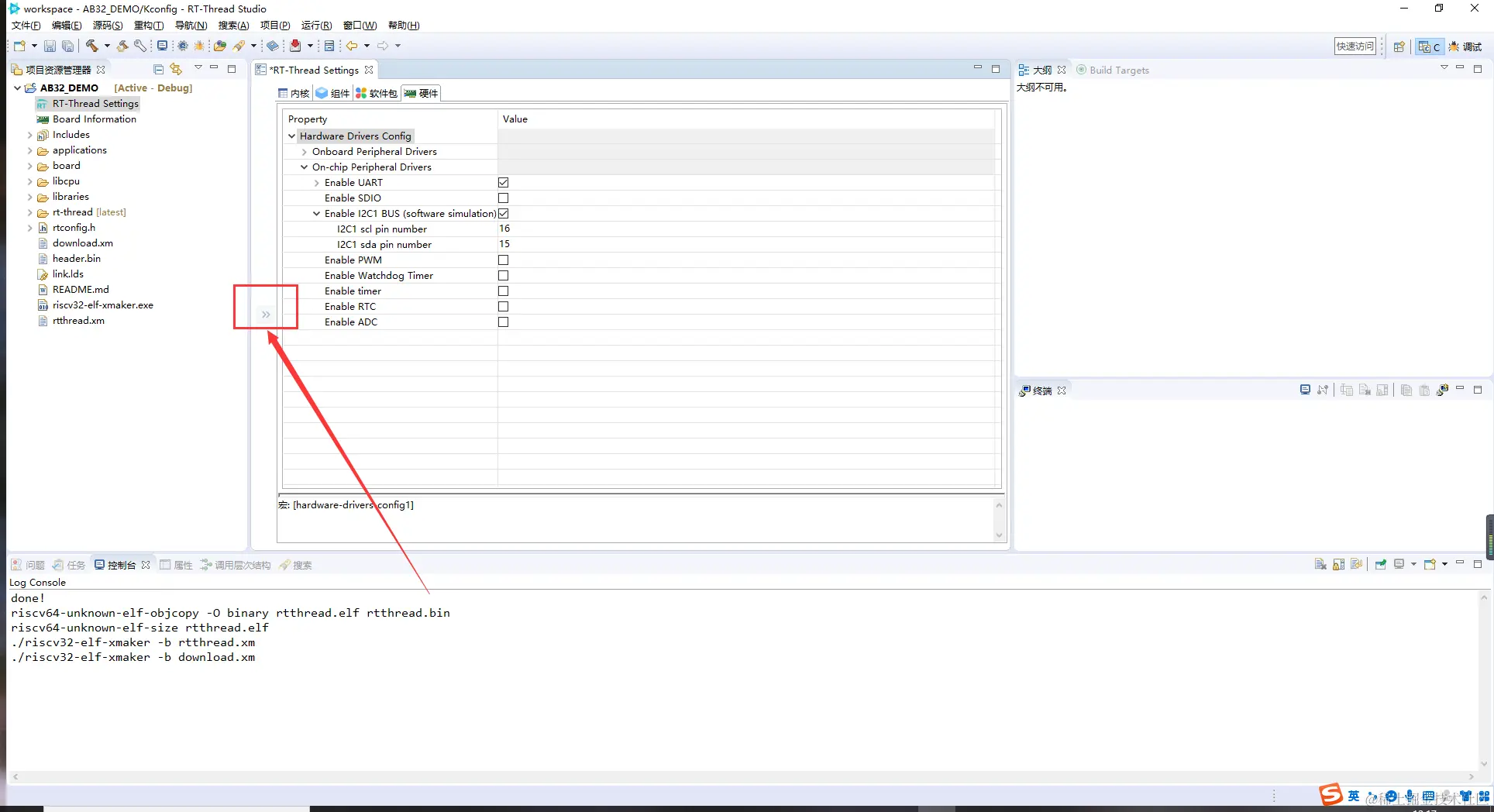Switch to the 组件 settings tab
The image size is (1494, 812).
click(x=332, y=93)
